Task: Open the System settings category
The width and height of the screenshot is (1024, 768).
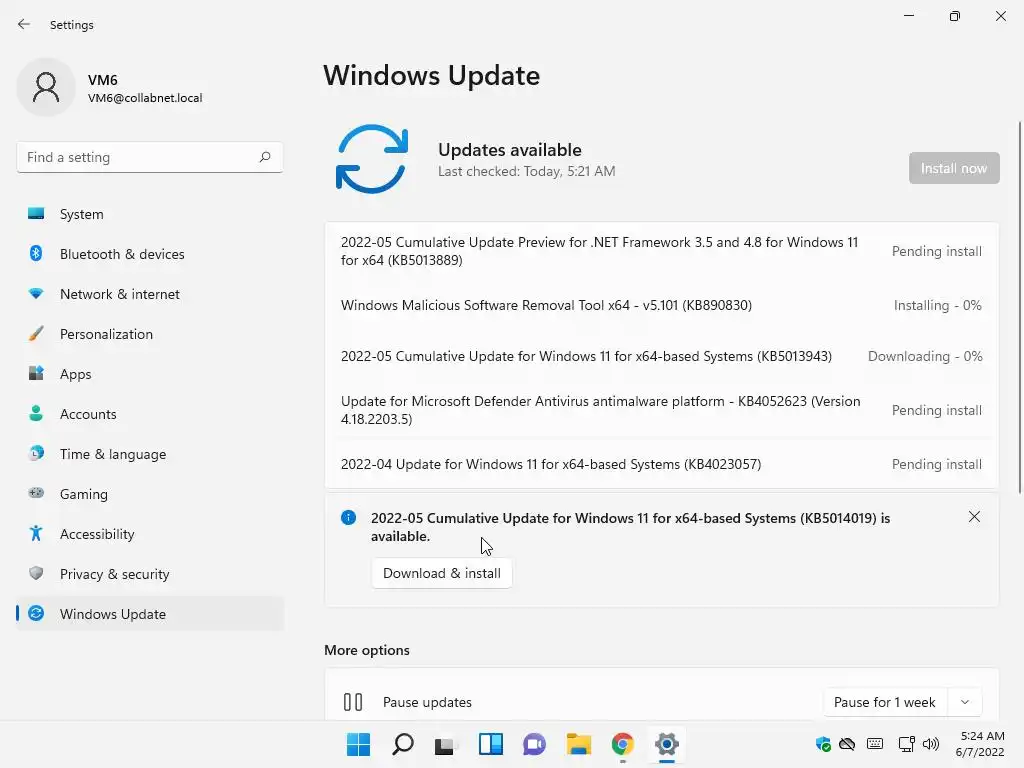Action: [x=150, y=214]
